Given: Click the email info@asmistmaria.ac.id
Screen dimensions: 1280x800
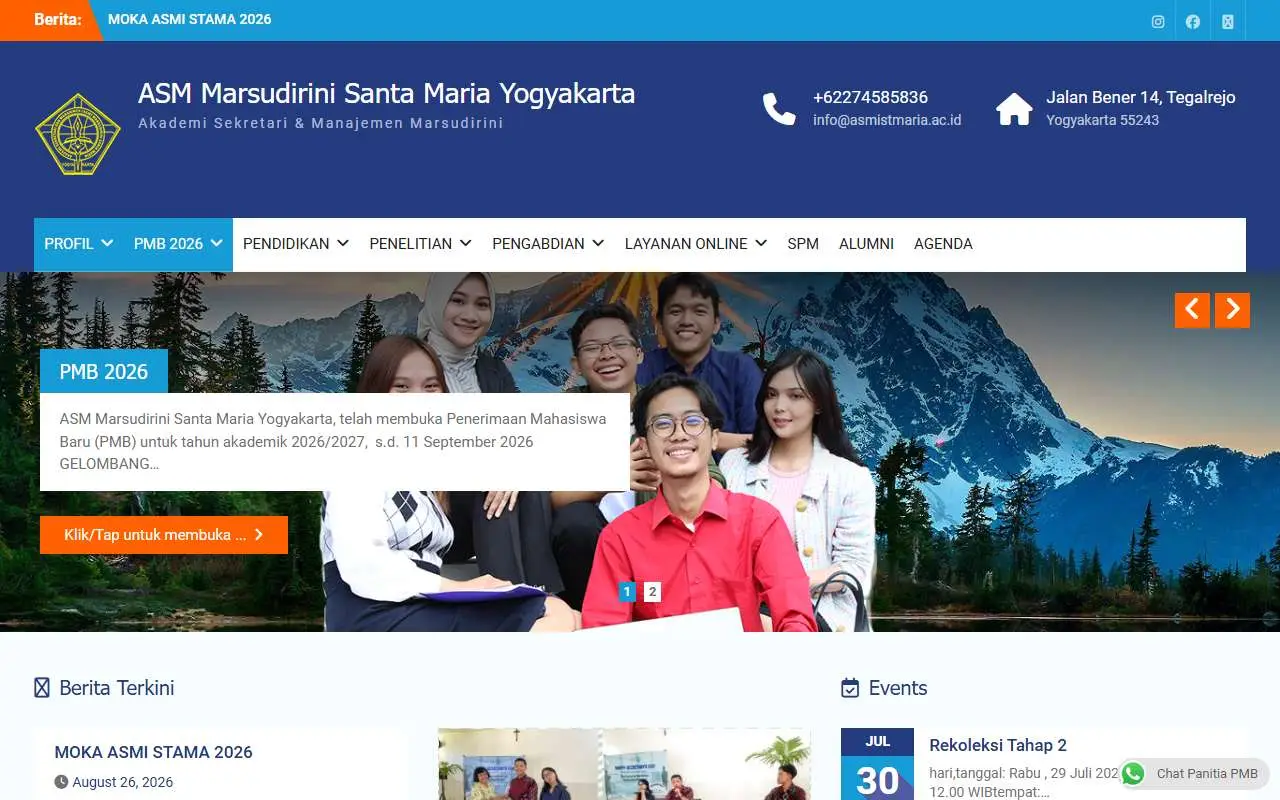Looking at the screenshot, I should point(887,120).
